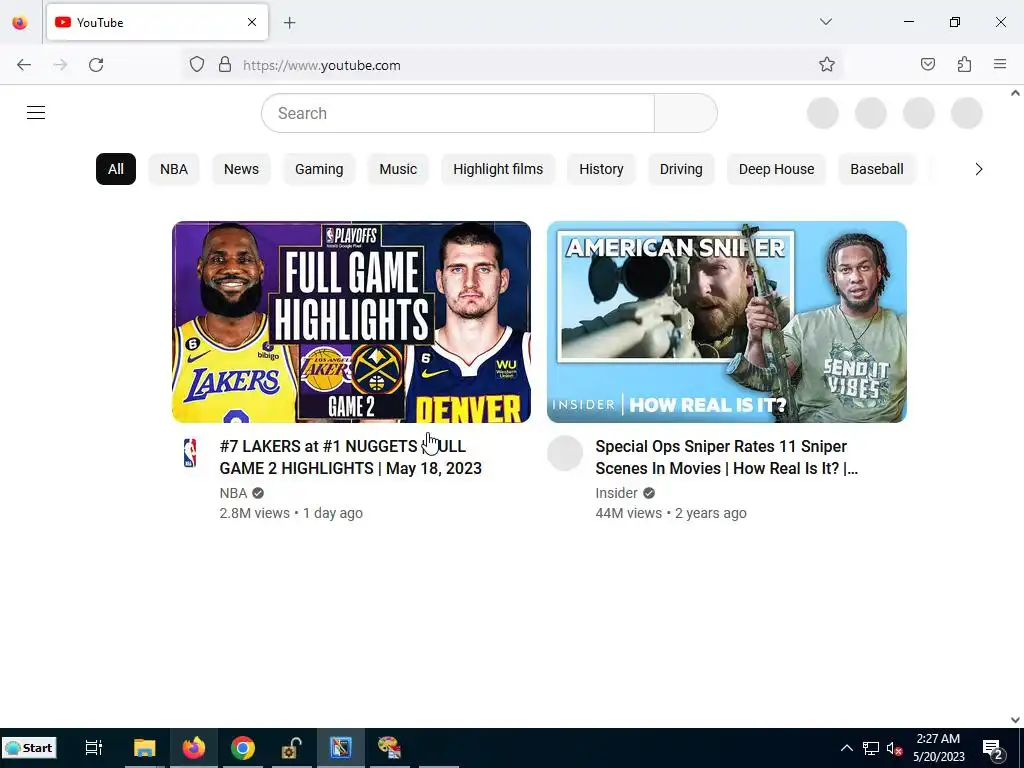Open the Special Ops Sniper Rates title
Screen dimensions: 1024x768
[726, 457]
